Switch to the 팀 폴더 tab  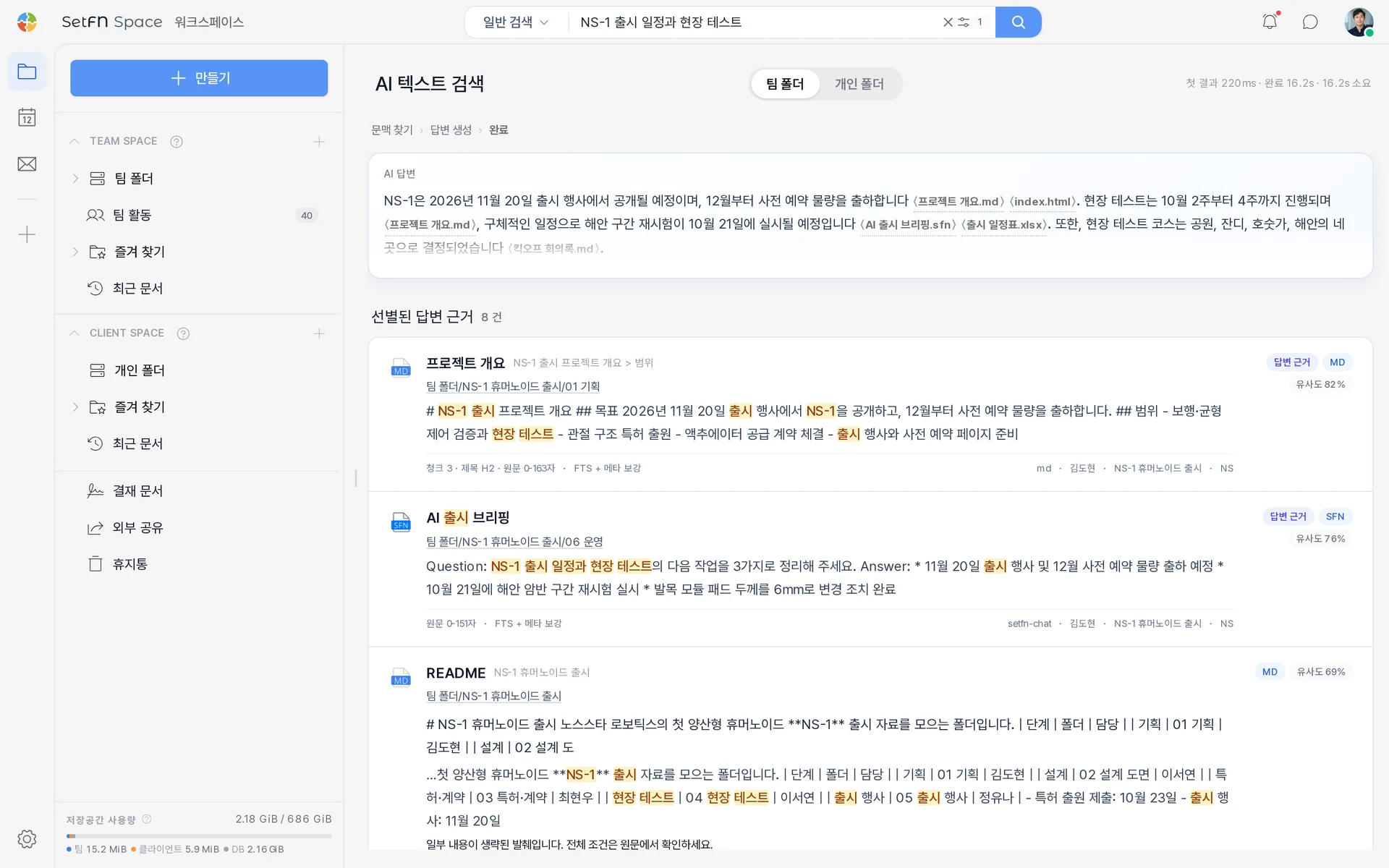point(785,84)
